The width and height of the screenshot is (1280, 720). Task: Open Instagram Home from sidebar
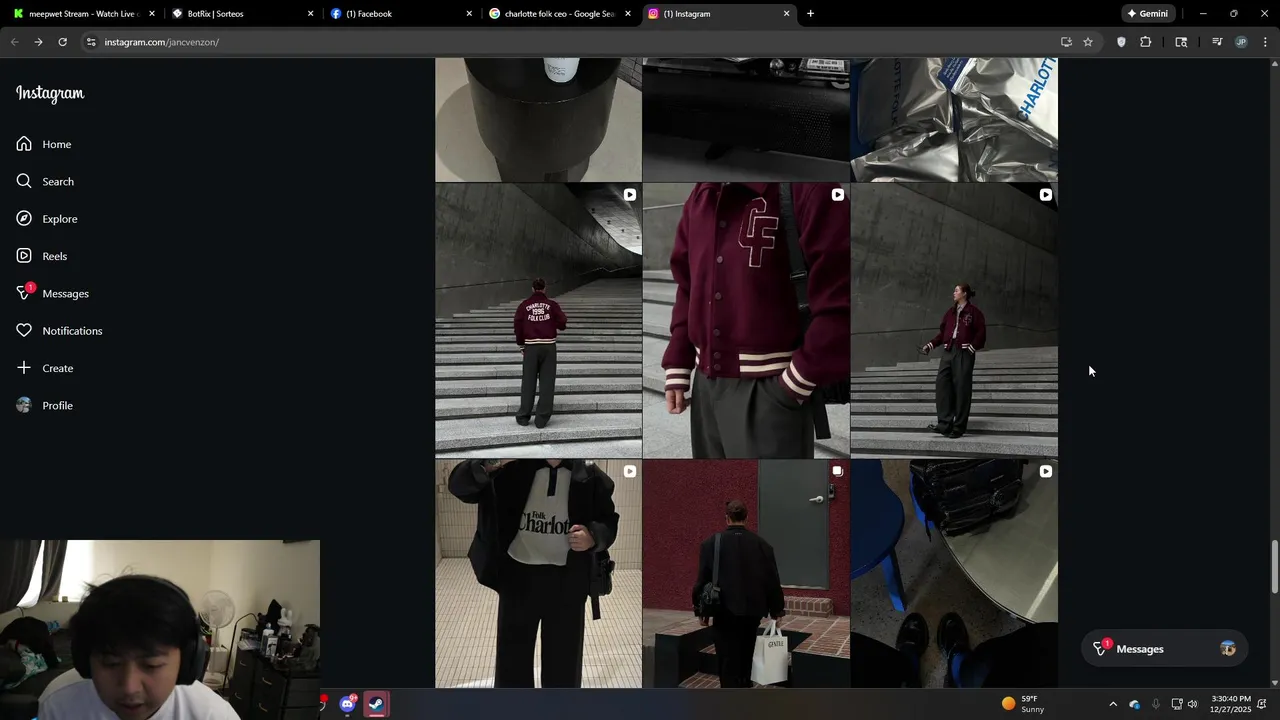(x=44, y=144)
